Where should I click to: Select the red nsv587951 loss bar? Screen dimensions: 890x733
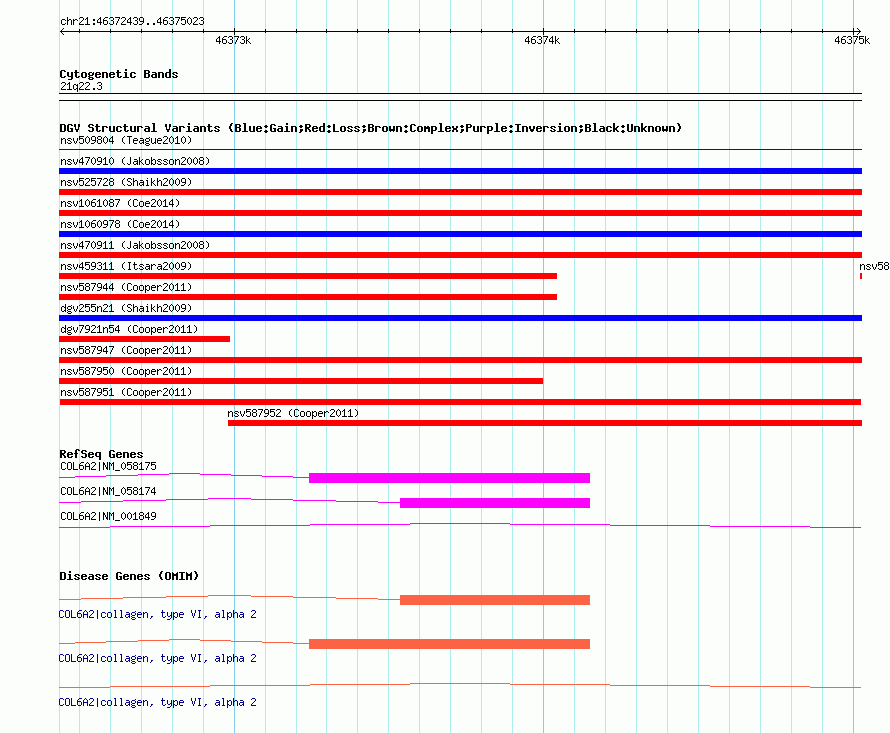(x=460, y=402)
